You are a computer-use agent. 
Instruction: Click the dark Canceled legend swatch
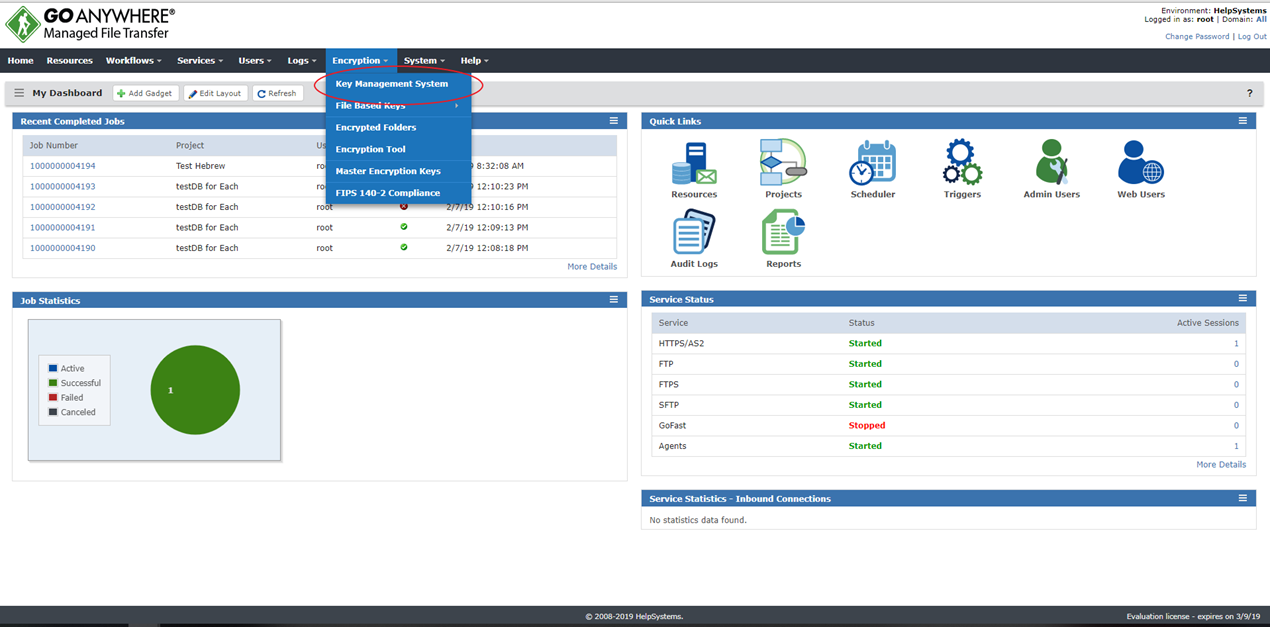[53, 412]
